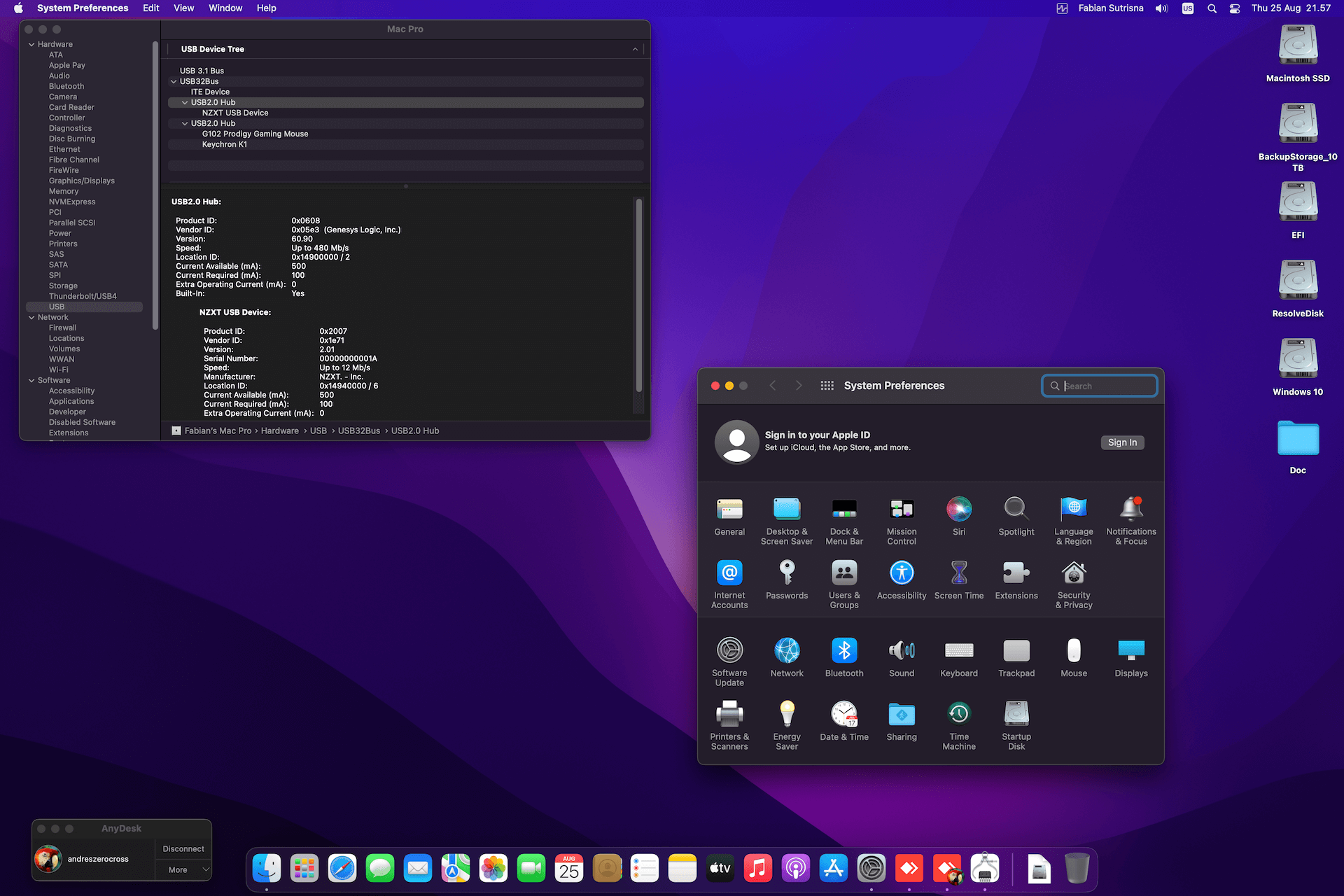The height and width of the screenshot is (896, 1344).
Task: Collapse the USB32Bus tree node
Action: (174, 81)
